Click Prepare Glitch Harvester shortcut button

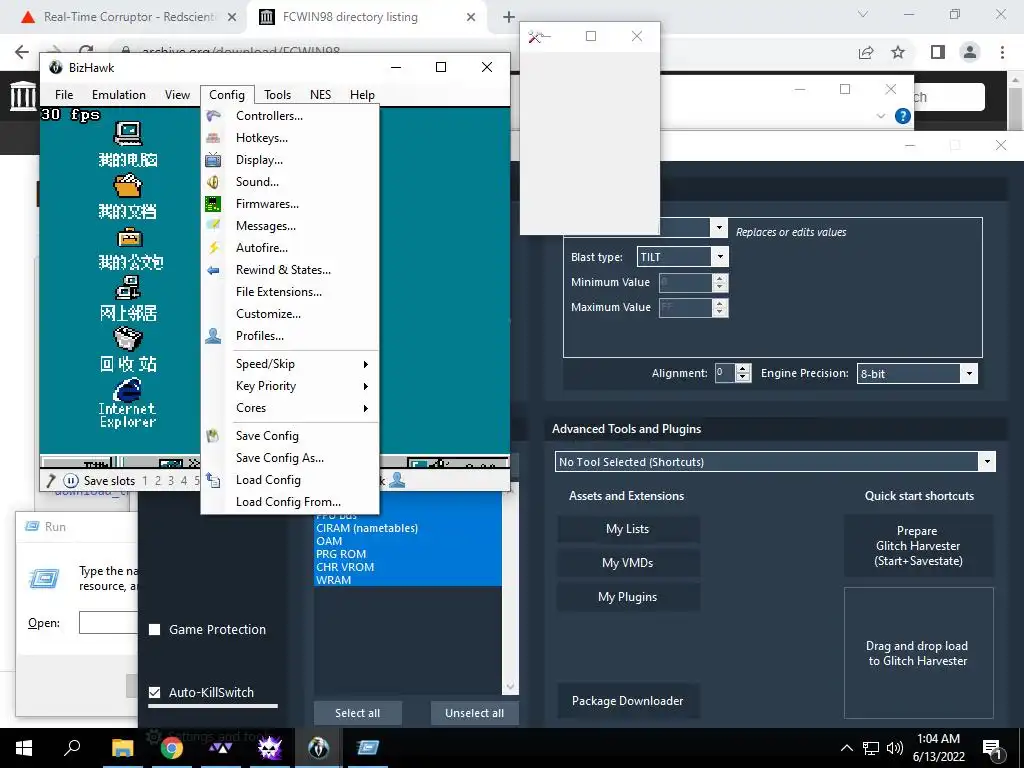click(918, 546)
